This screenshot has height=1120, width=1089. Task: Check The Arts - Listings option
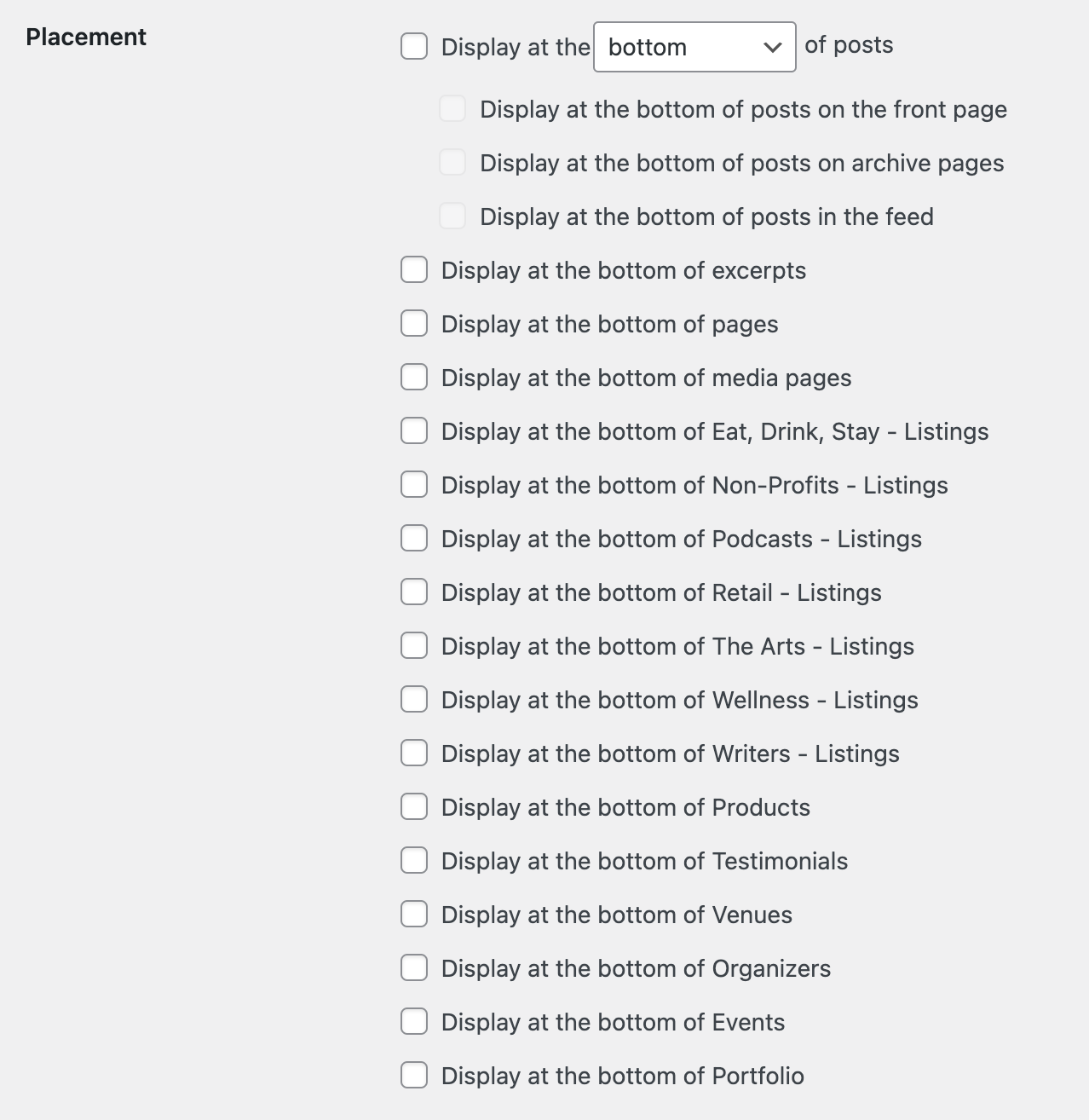pos(414,646)
